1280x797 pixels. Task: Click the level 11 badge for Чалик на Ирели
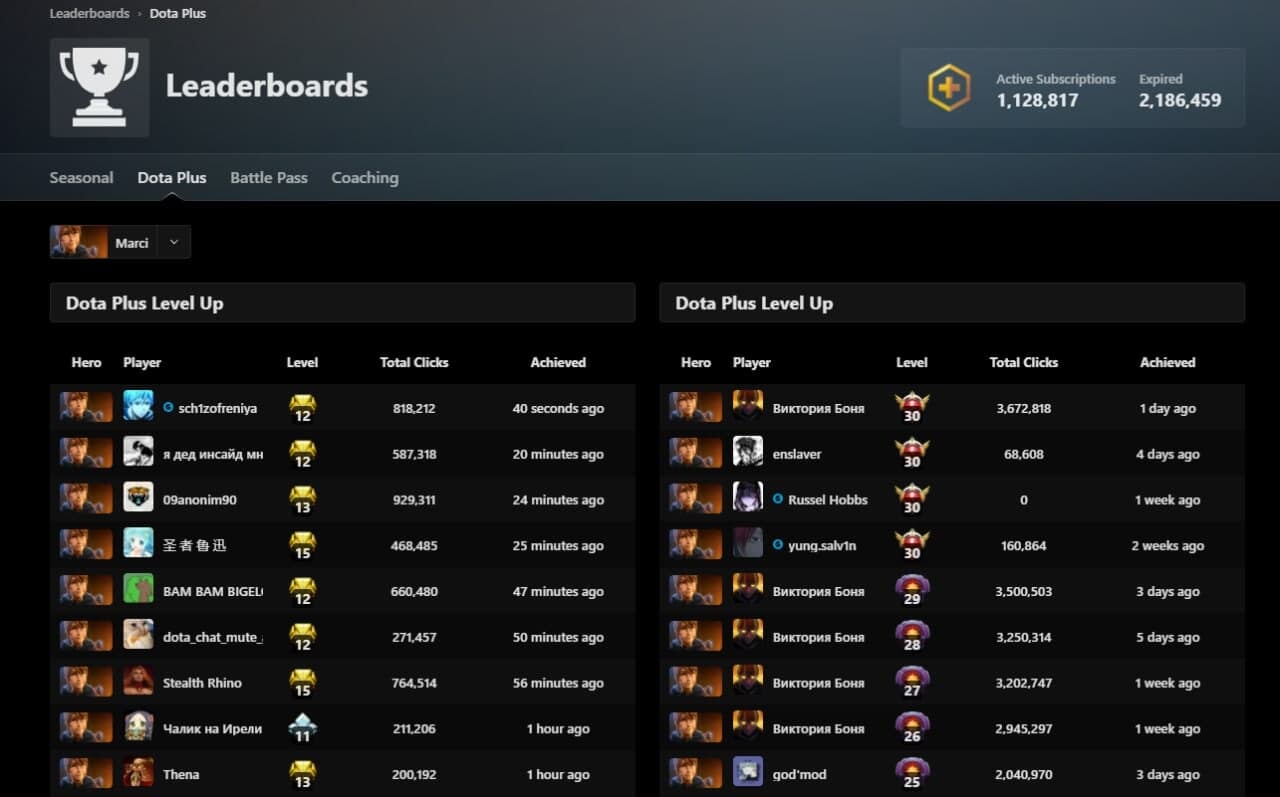coord(302,728)
